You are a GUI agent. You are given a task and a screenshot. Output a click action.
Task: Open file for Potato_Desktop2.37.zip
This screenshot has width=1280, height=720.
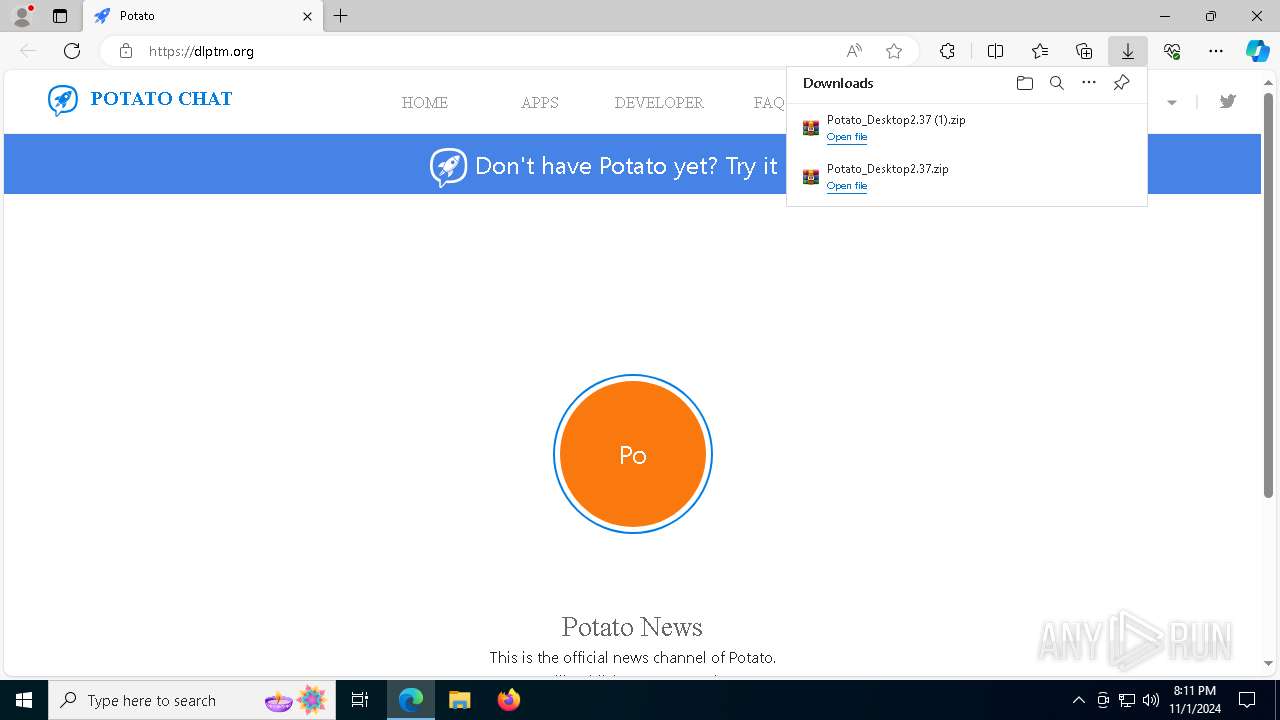tap(847, 186)
